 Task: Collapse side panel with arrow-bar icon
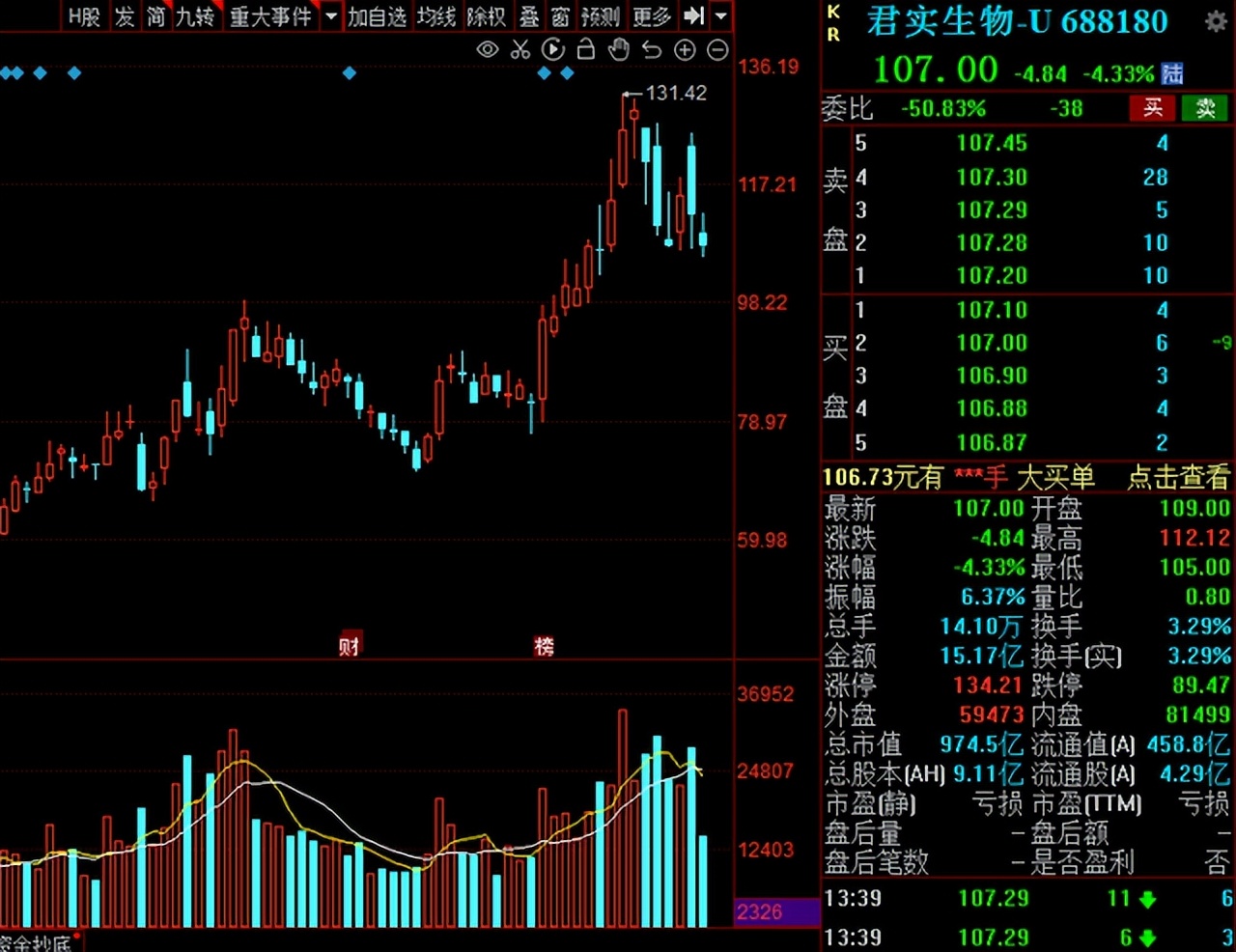[694, 16]
